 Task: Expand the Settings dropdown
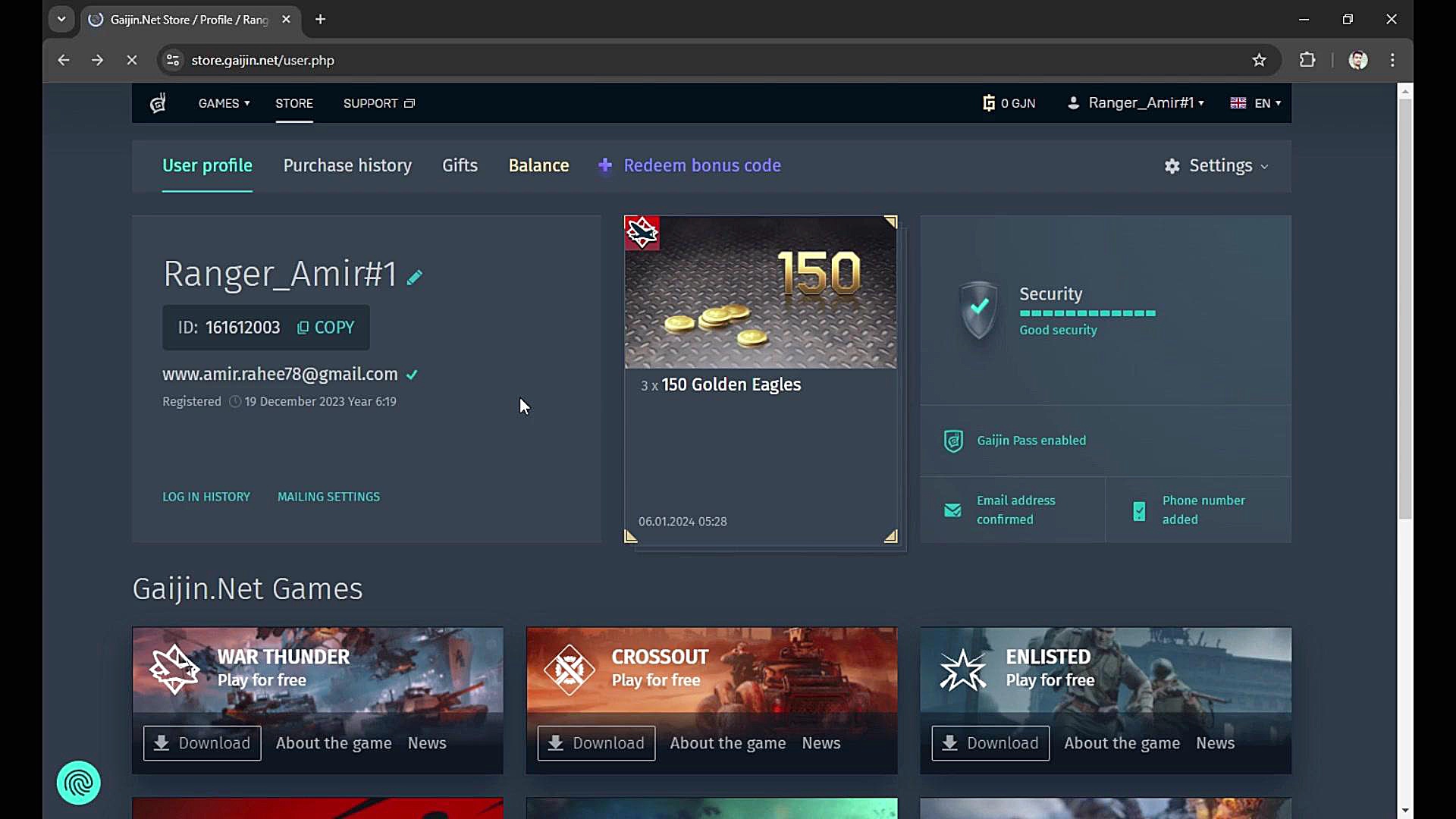1216,165
